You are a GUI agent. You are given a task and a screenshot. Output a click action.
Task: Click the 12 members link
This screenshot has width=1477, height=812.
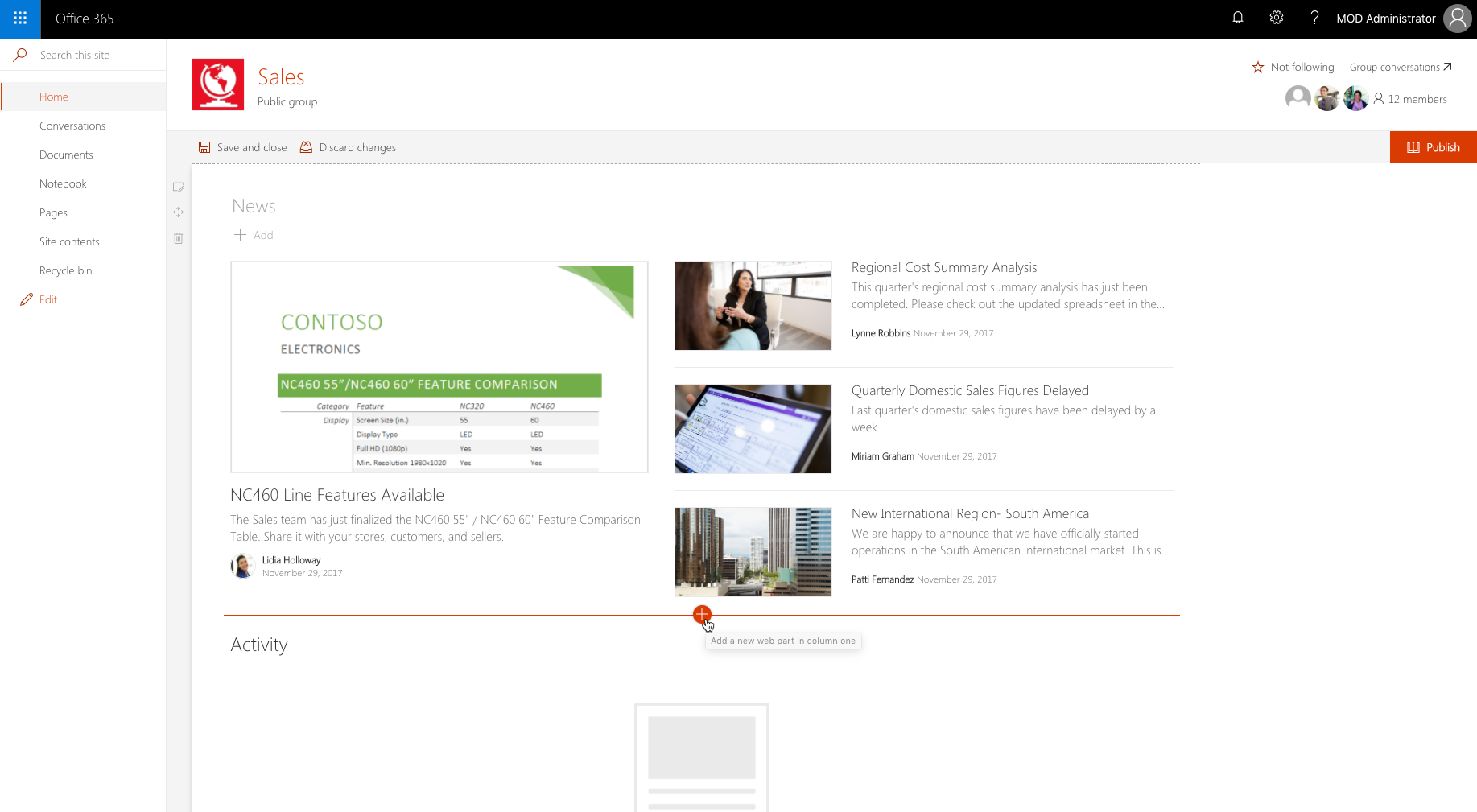[x=1410, y=99]
